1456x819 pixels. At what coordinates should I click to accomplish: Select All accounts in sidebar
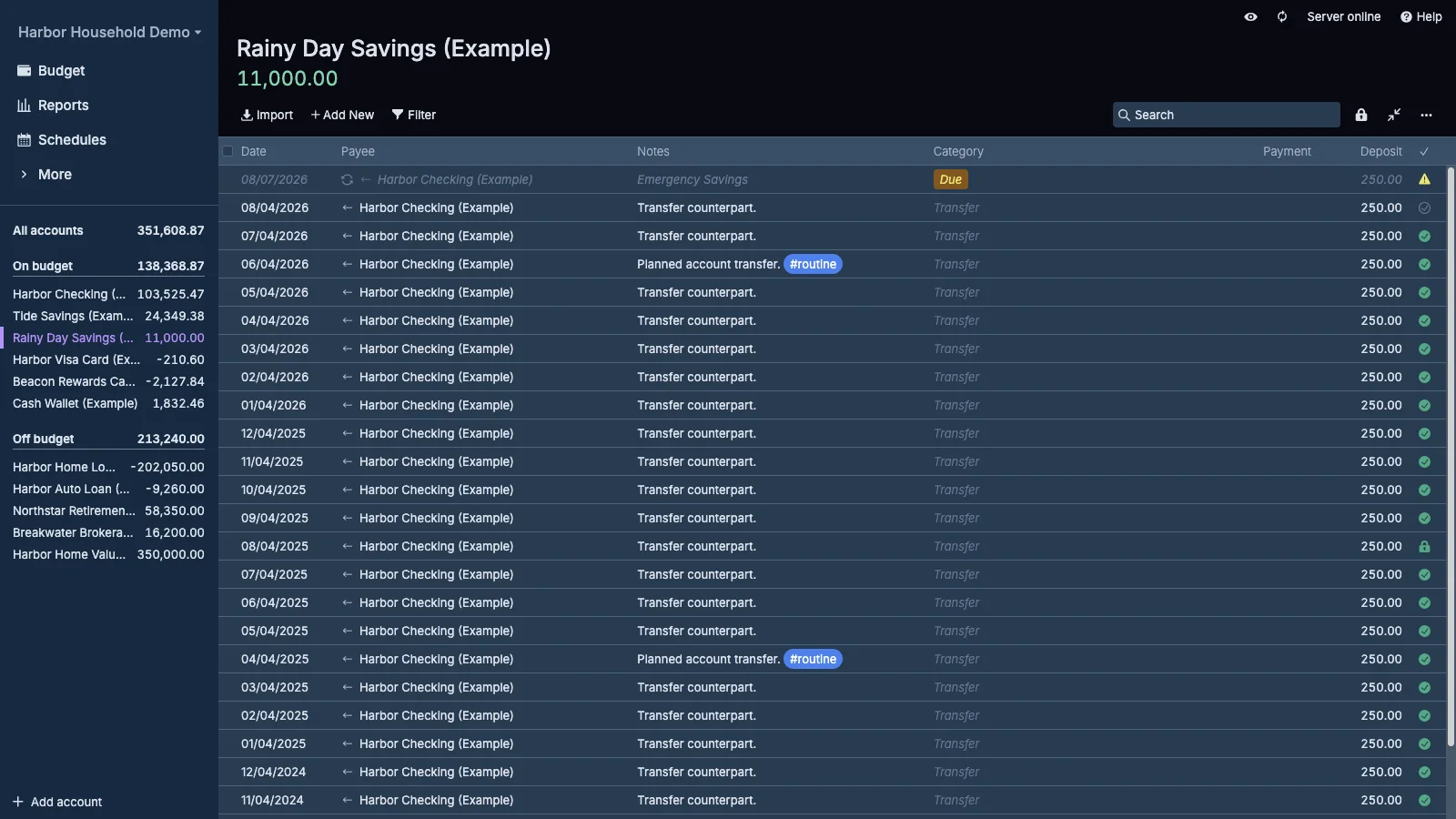point(108,230)
